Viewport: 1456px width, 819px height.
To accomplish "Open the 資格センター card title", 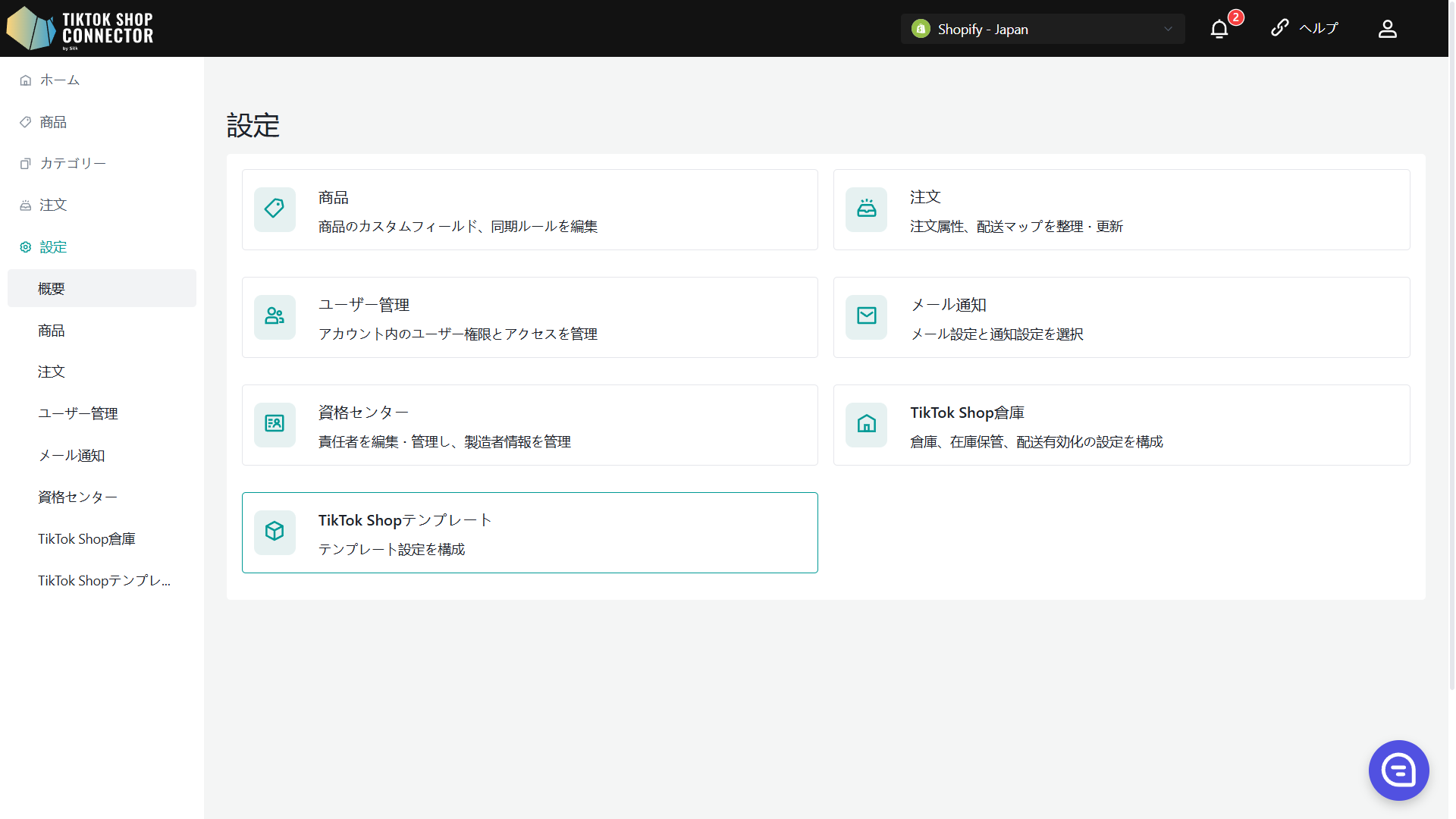I will tap(364, 413).
